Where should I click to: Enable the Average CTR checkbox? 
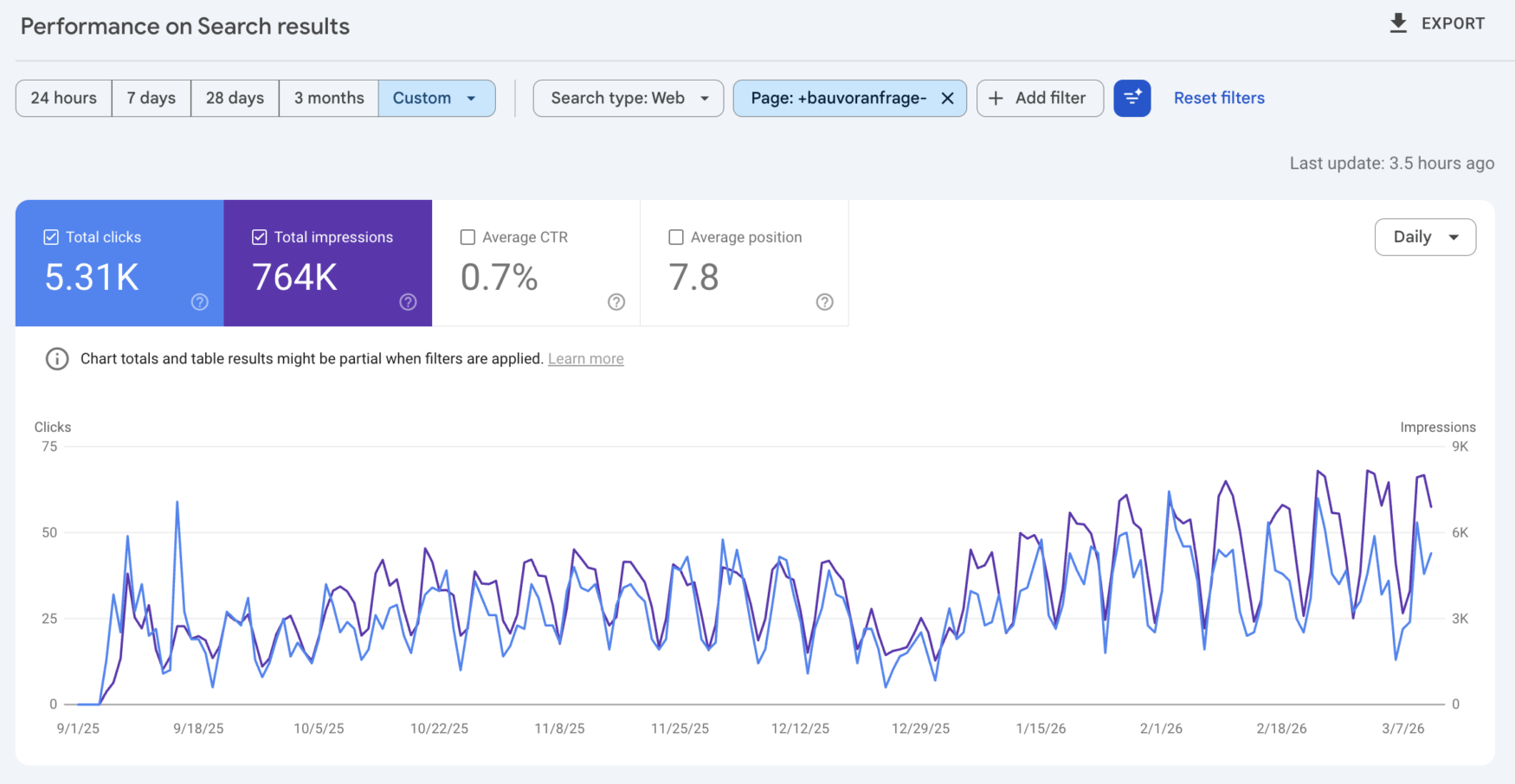(467, 236)
